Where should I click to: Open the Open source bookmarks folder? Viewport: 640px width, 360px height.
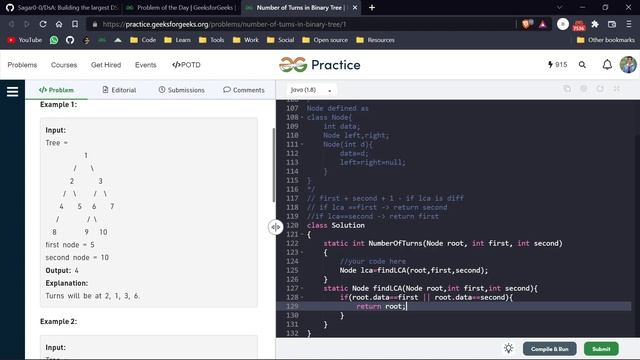pyautogui.click(x=325, y=40)
